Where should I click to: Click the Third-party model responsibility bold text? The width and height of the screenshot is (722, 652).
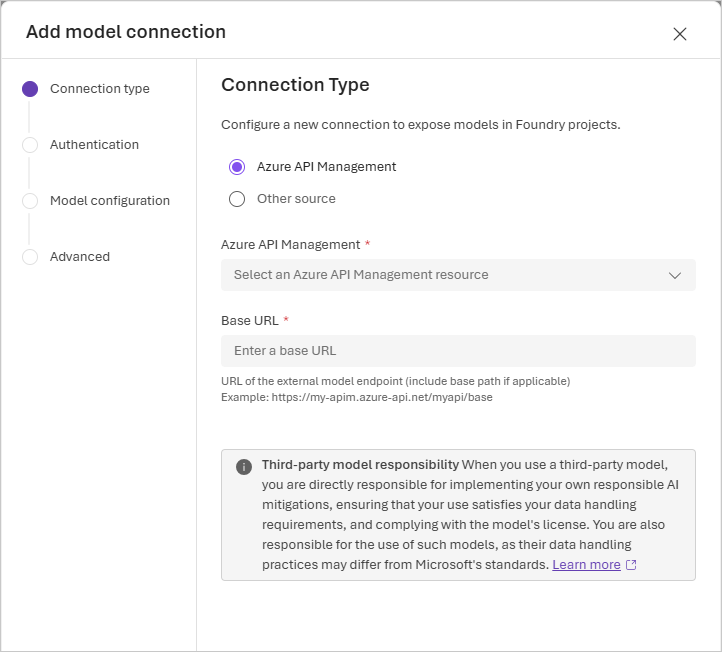coord(360,465)
